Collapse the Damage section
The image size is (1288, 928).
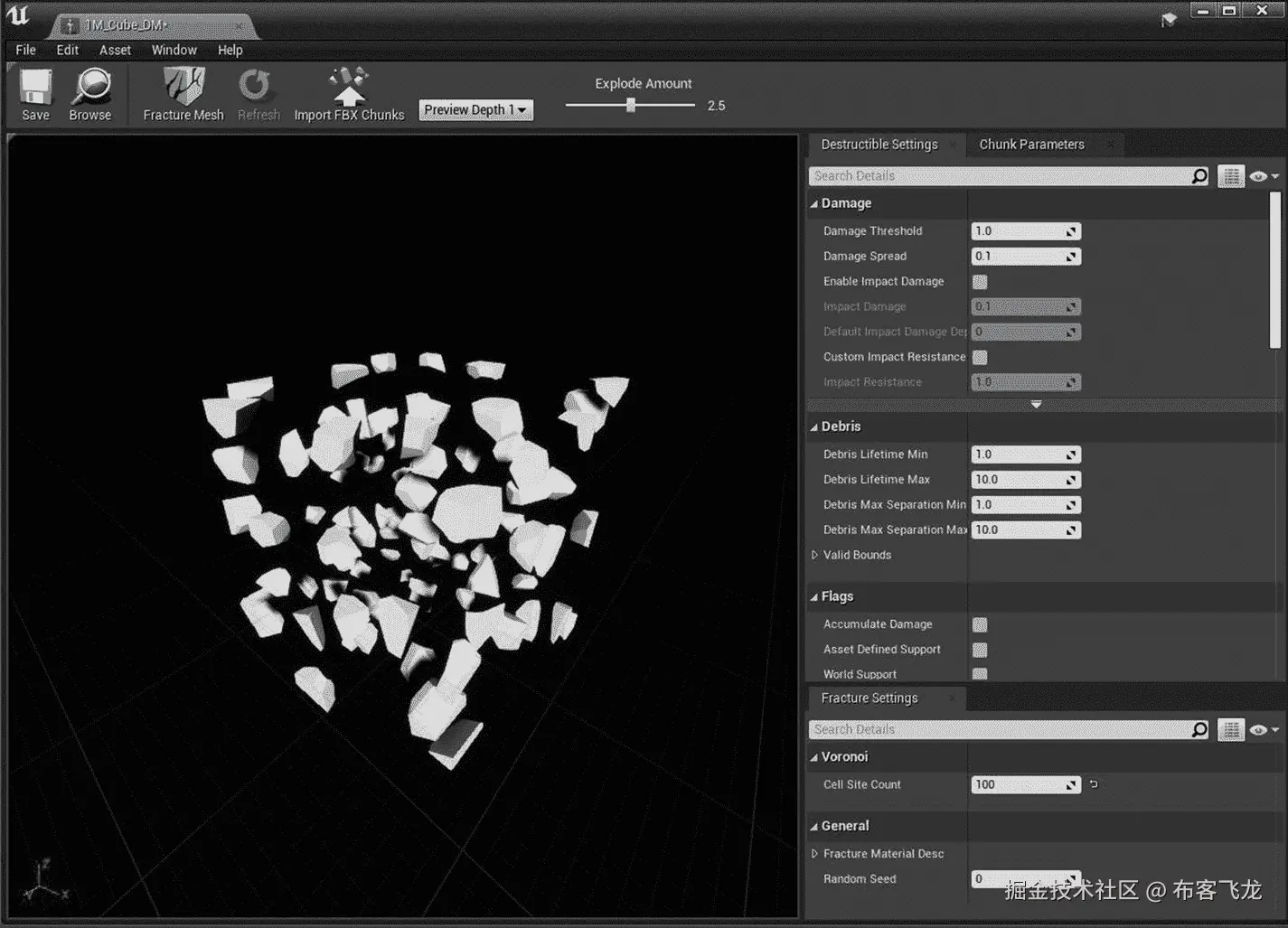pos(814,204)
